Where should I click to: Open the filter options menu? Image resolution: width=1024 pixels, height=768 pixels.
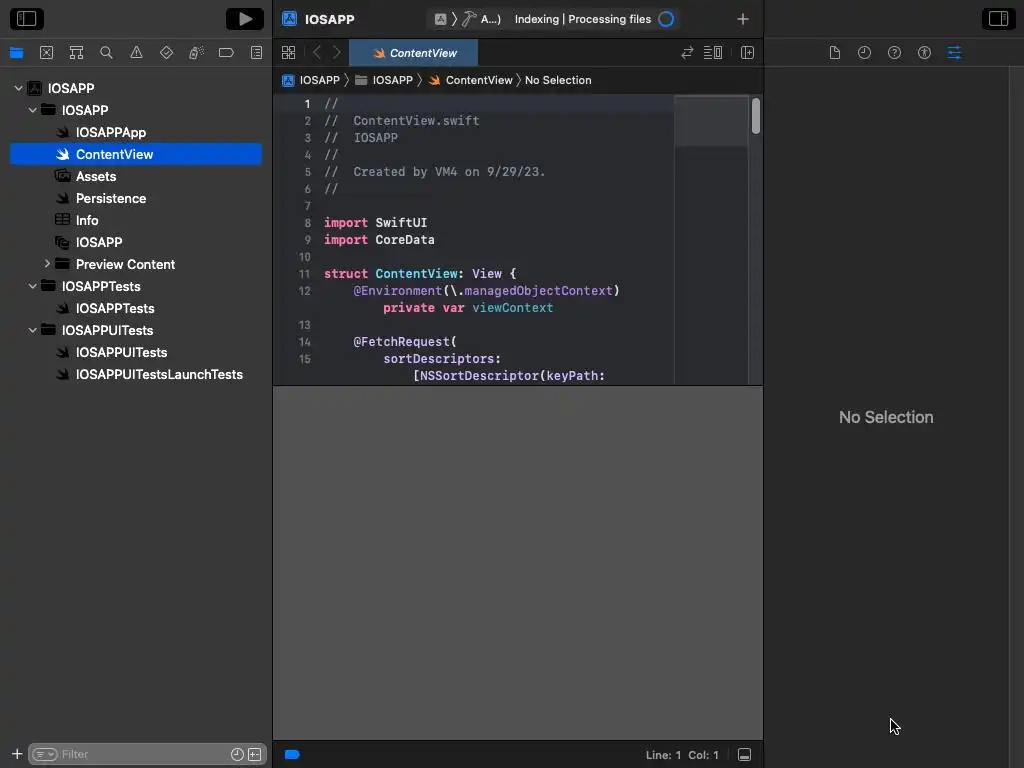(44, 754)
